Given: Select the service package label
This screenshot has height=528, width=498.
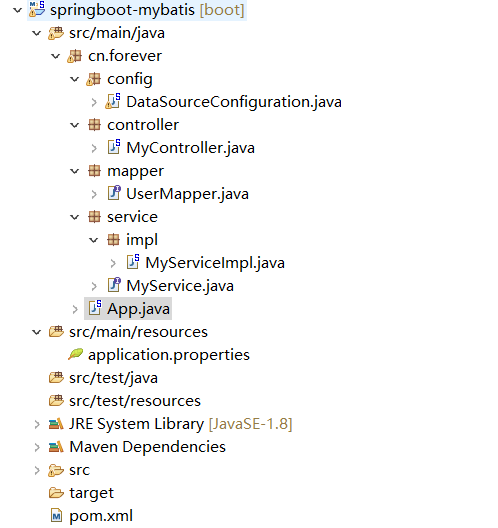Looking at the screenshot, I should 132,217.
